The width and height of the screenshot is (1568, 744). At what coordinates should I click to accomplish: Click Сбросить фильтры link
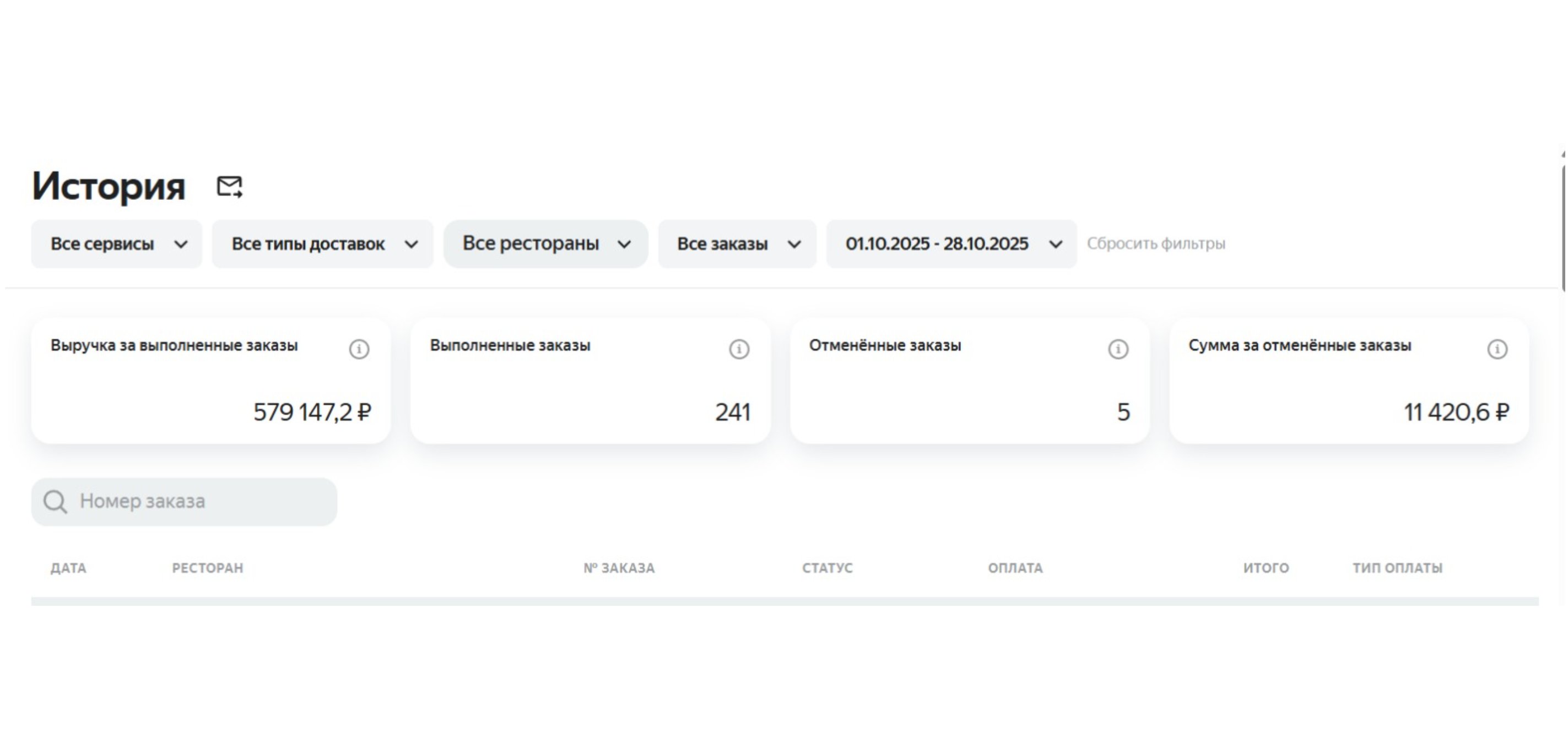(1156, 244)
